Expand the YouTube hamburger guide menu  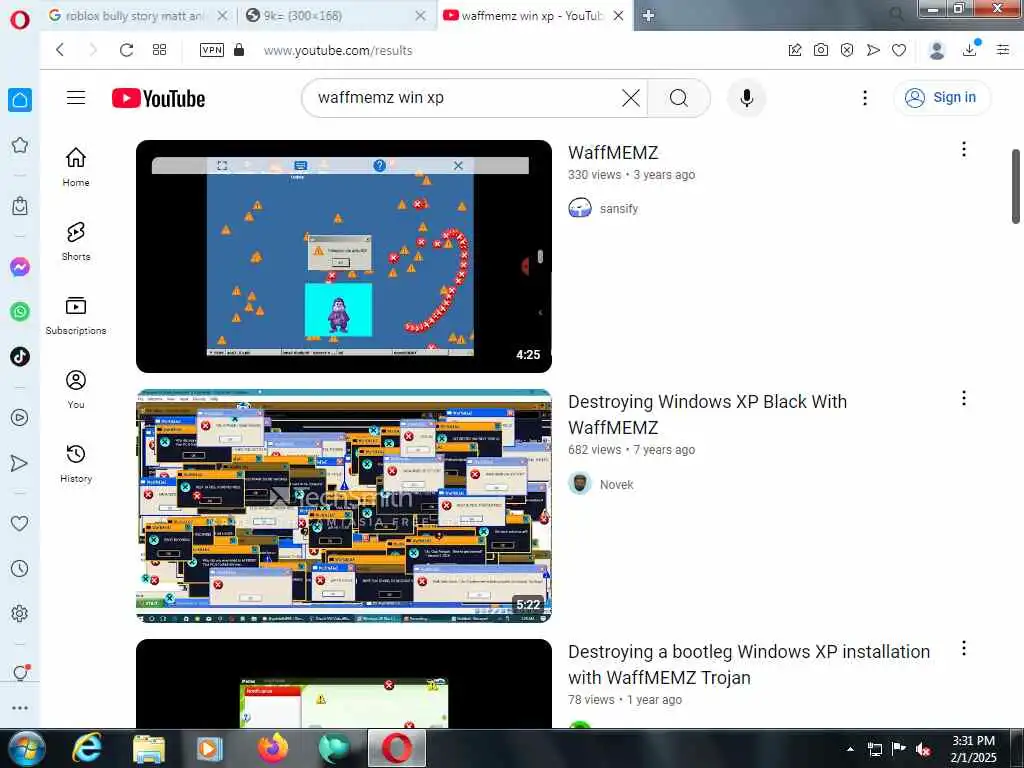[x=76, y=97]
